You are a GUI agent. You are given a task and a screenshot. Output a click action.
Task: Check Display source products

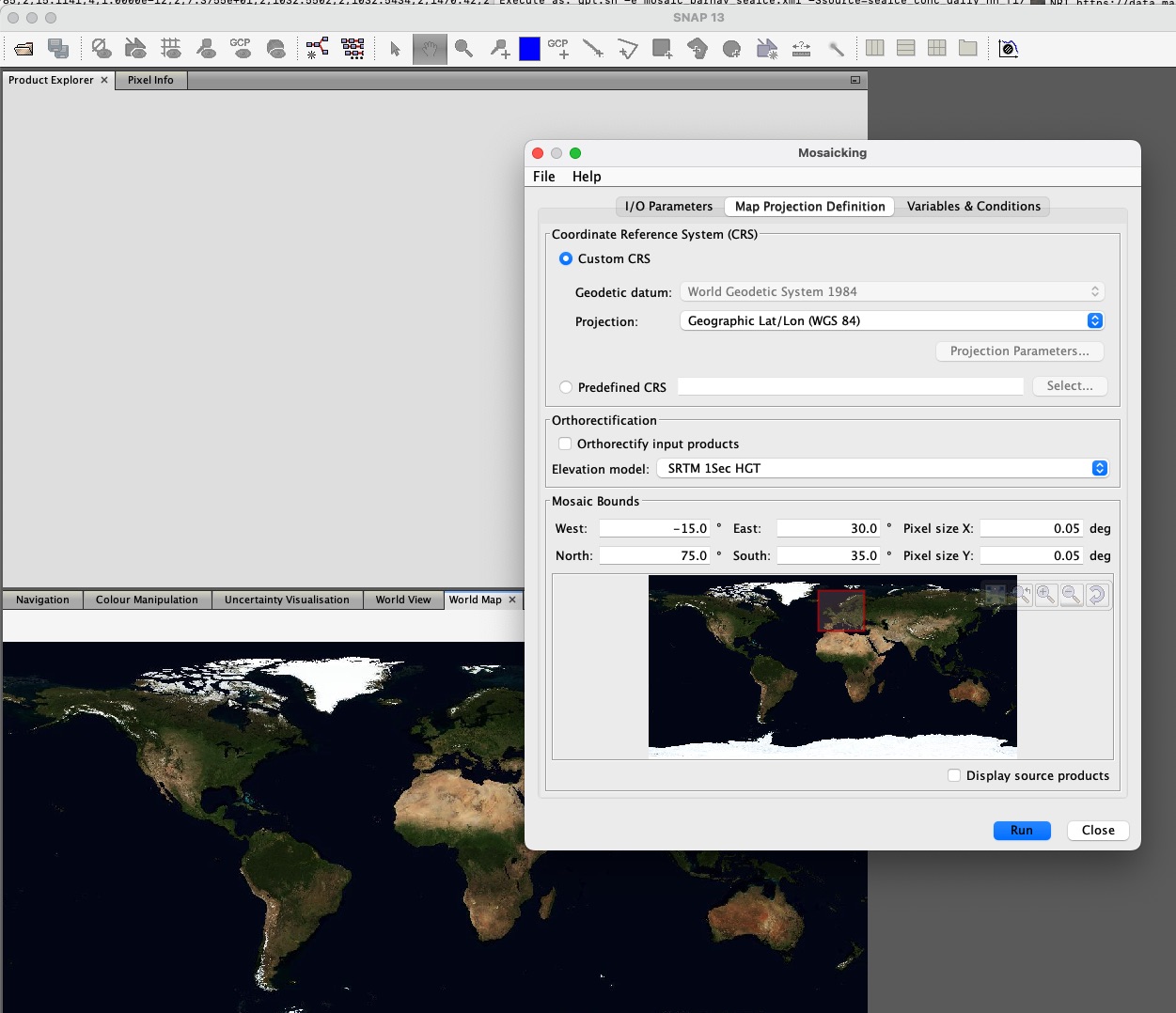tap(954, 775)
